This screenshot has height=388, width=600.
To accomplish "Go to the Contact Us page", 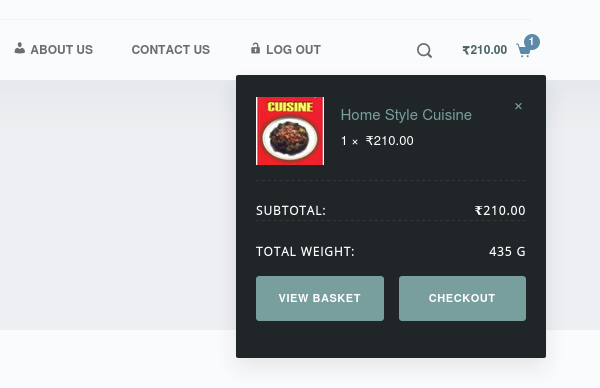I will tap(171, 49).
